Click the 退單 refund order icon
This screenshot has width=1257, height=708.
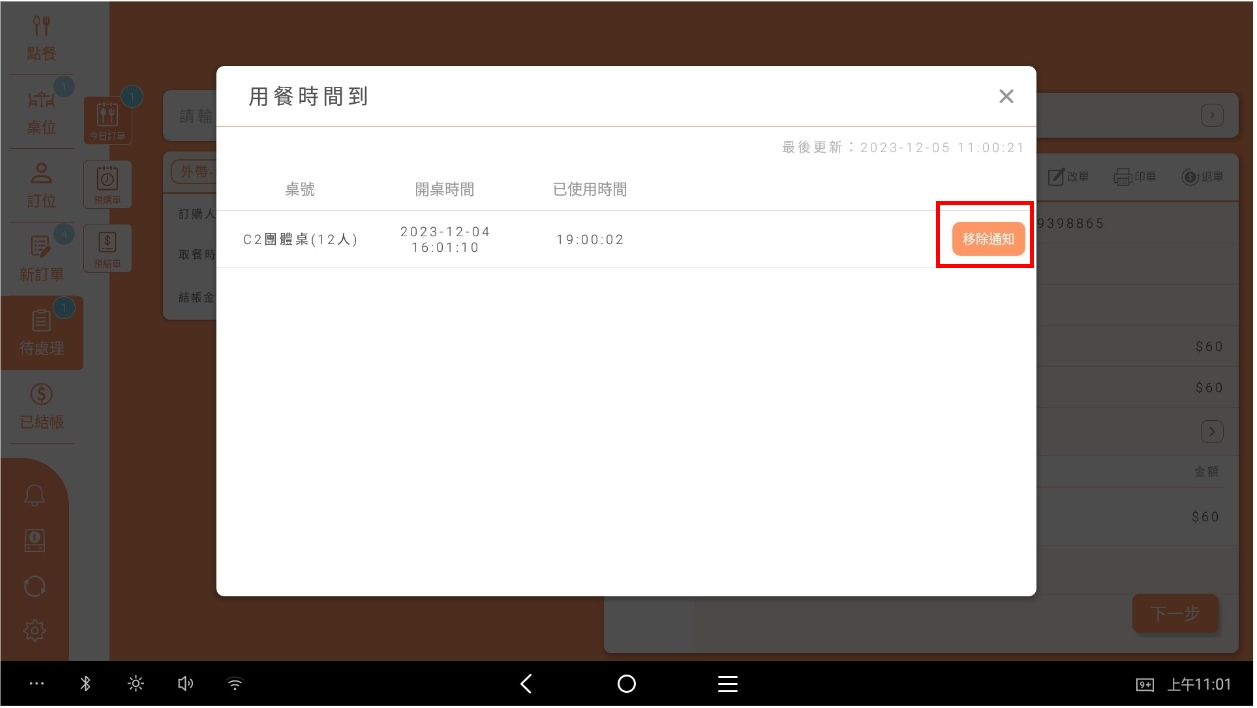click(1202, 177)
